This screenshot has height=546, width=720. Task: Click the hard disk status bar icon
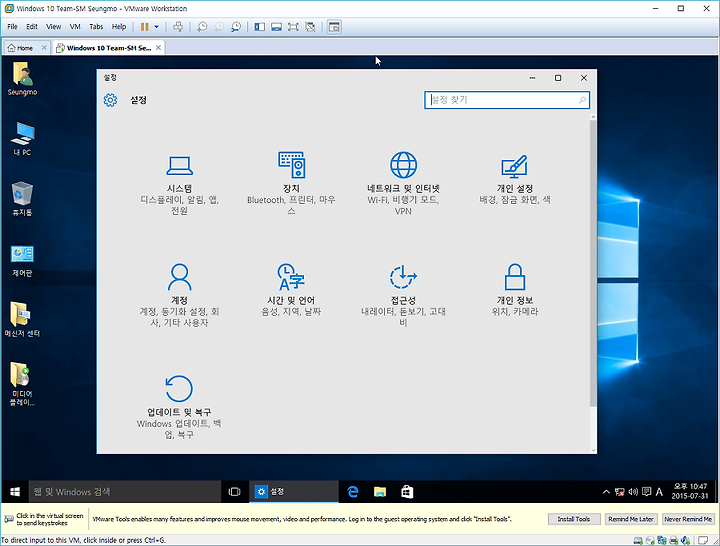click(x=638, y=540)
